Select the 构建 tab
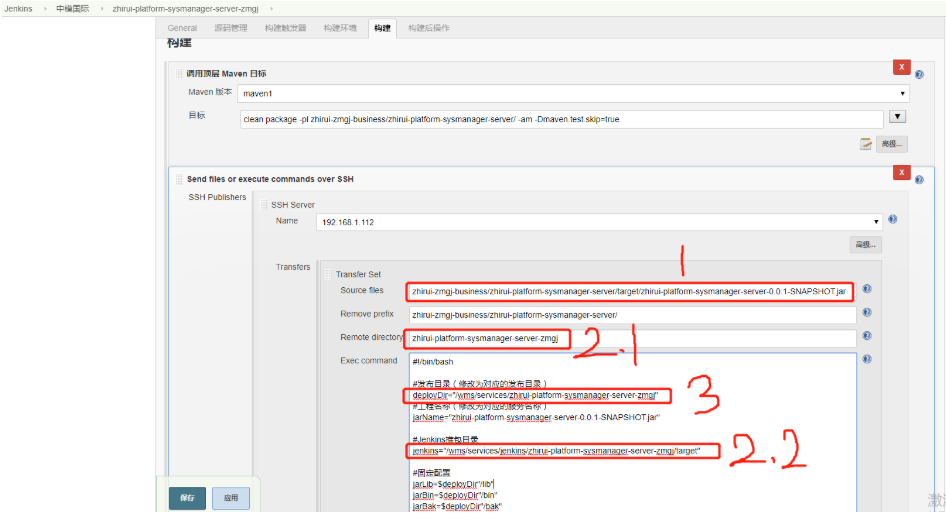Screen dimensions: 946x515 [x=382, y=28]
